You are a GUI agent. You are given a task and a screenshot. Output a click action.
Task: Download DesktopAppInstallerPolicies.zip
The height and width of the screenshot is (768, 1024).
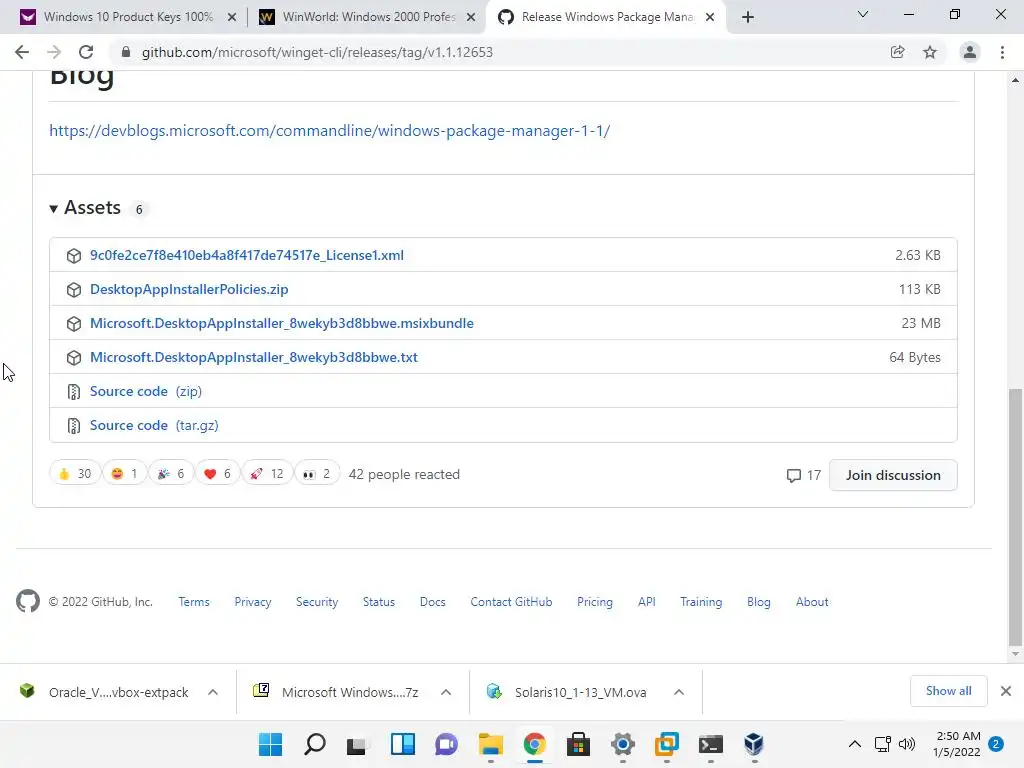point(189,289)
